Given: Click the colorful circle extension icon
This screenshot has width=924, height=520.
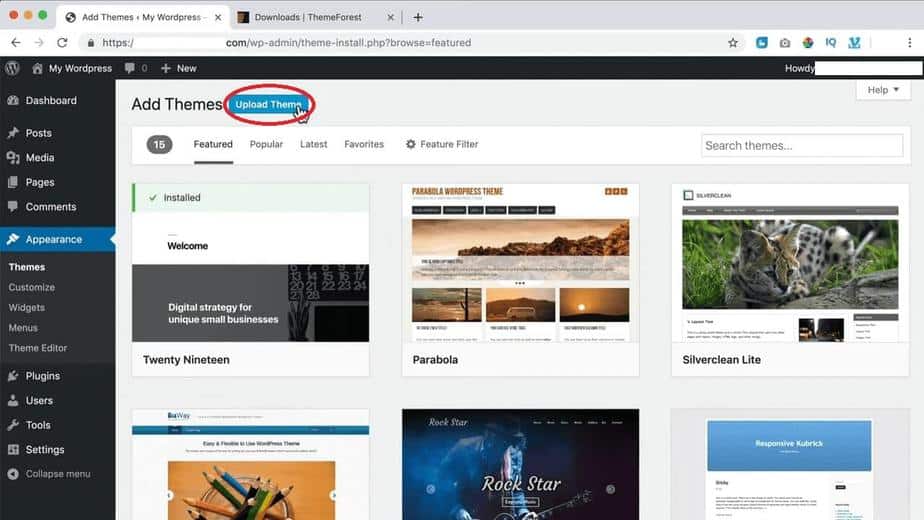Looking at the screenshot, I should click(807, 42).
